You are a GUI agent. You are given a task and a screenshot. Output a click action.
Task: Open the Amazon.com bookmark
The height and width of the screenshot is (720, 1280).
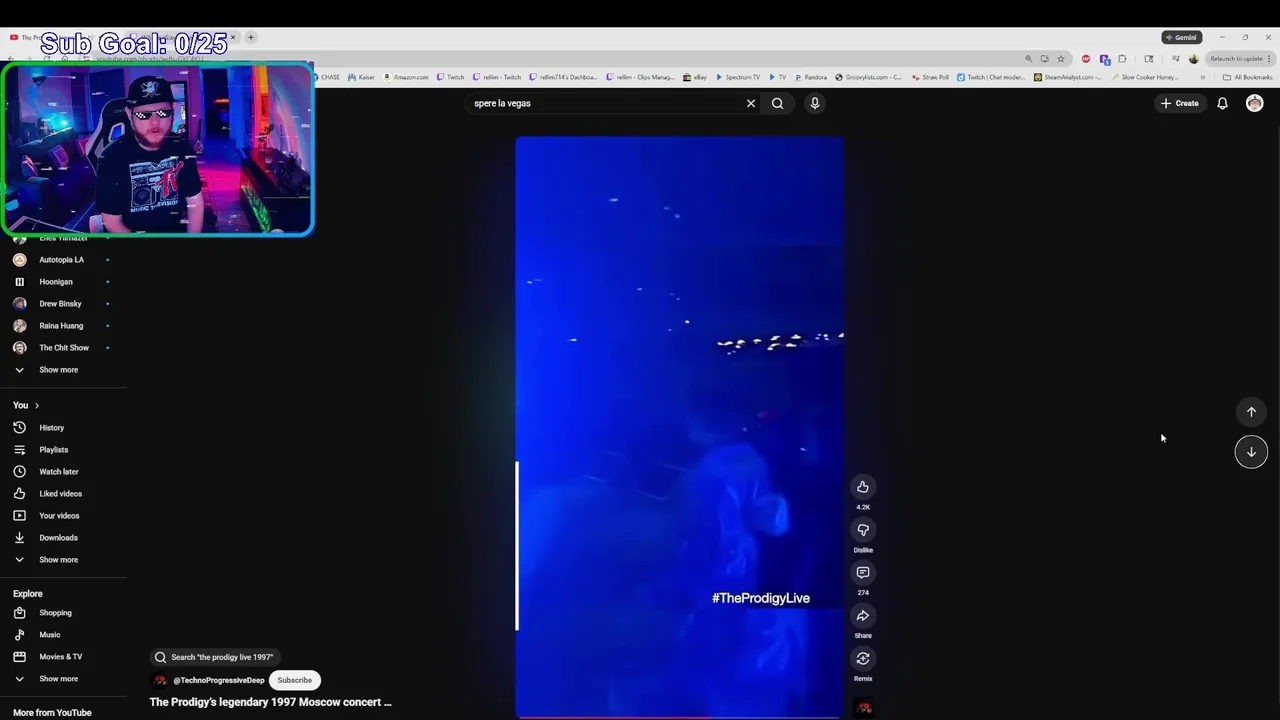[x=406, y=77]
